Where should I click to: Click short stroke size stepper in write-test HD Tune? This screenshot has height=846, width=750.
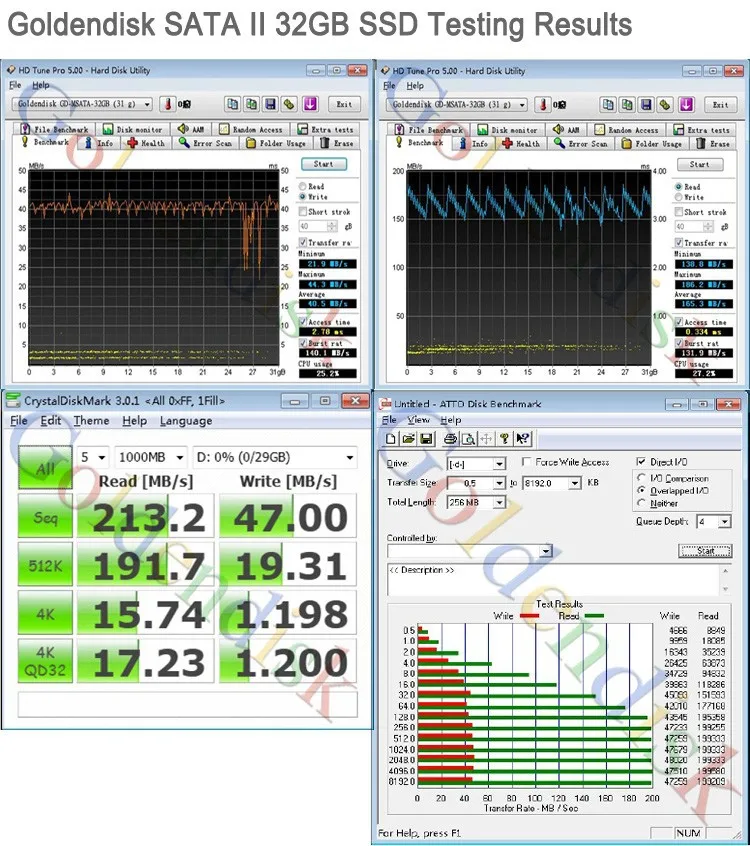click(x=332, y=226)
